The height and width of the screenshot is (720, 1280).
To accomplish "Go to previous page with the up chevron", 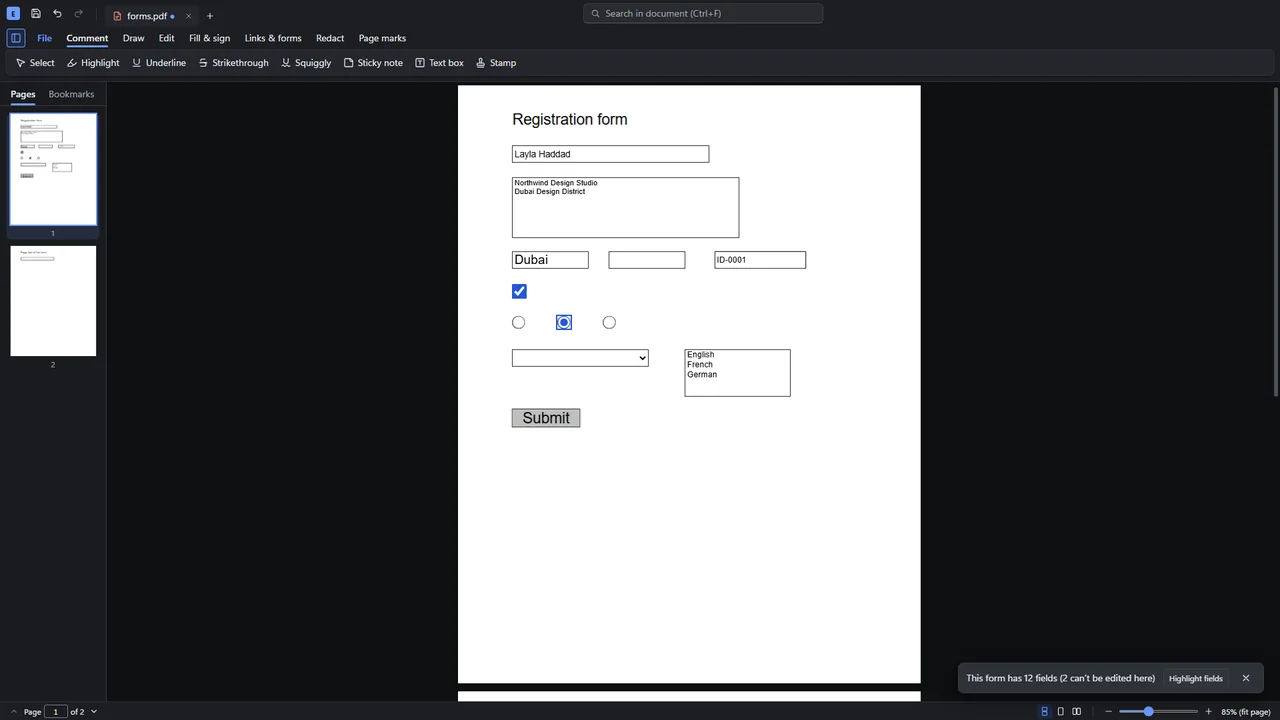I will click(14, 712).
